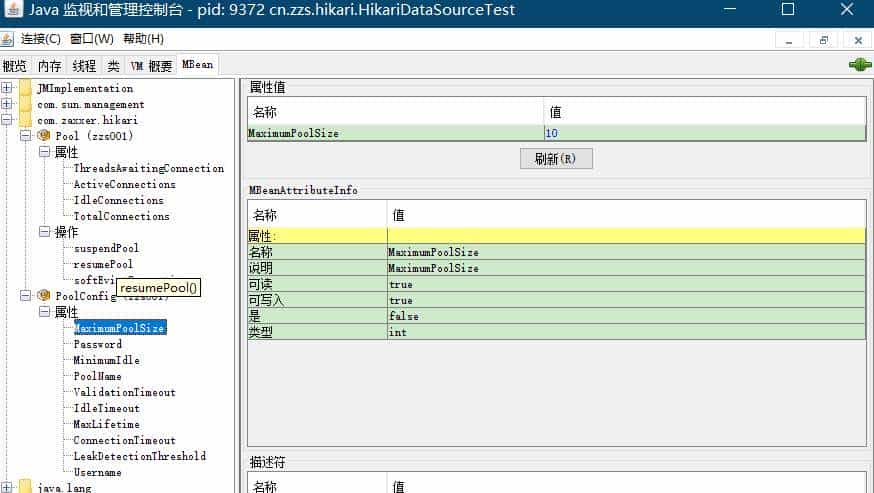Click the green connection status icon

(860, 65)
